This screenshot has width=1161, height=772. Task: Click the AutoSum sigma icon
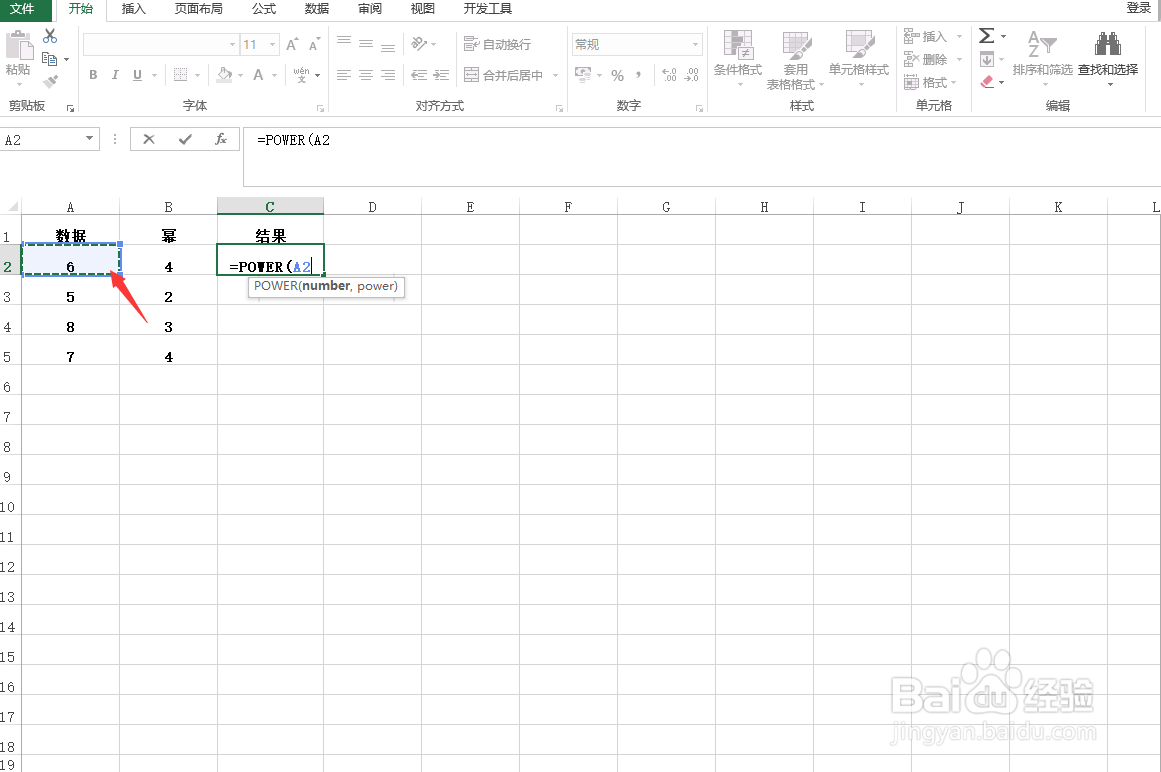[x=987, y=36]
